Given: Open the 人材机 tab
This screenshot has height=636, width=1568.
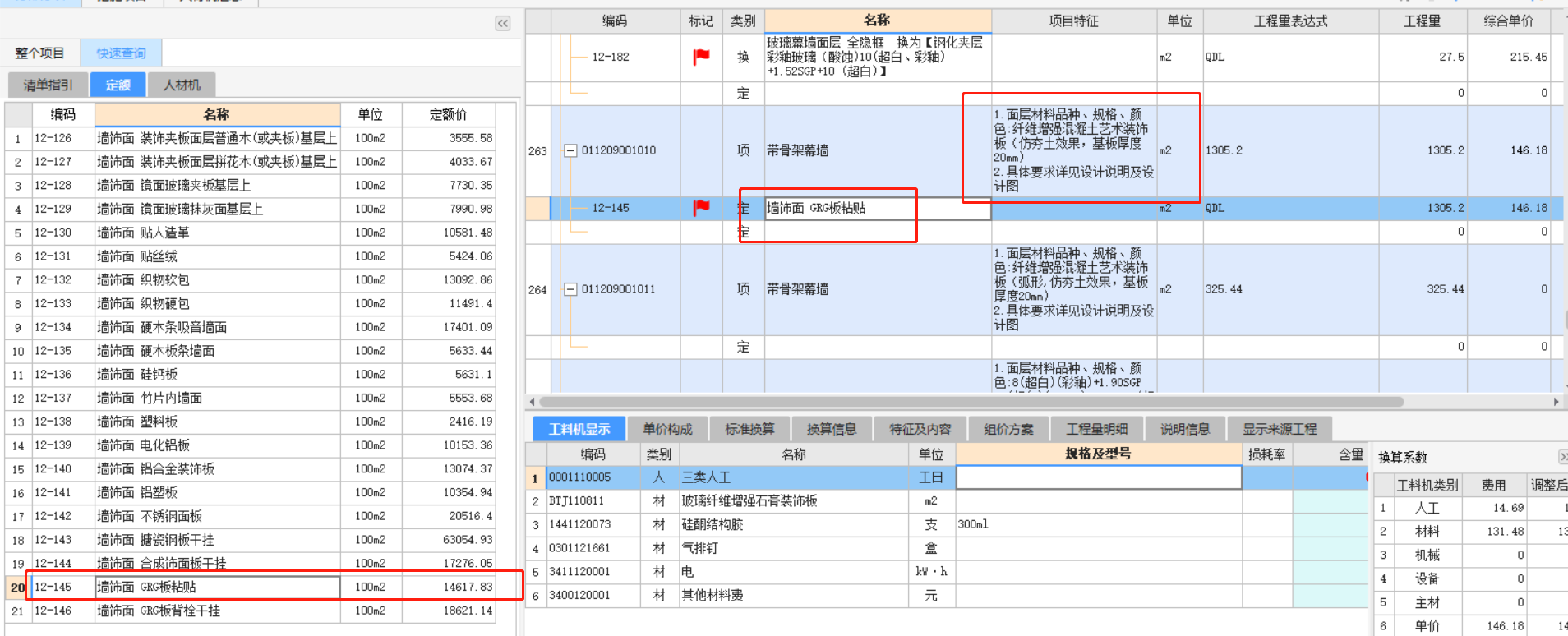Looking at the screenshot, I should coord(182,85).
